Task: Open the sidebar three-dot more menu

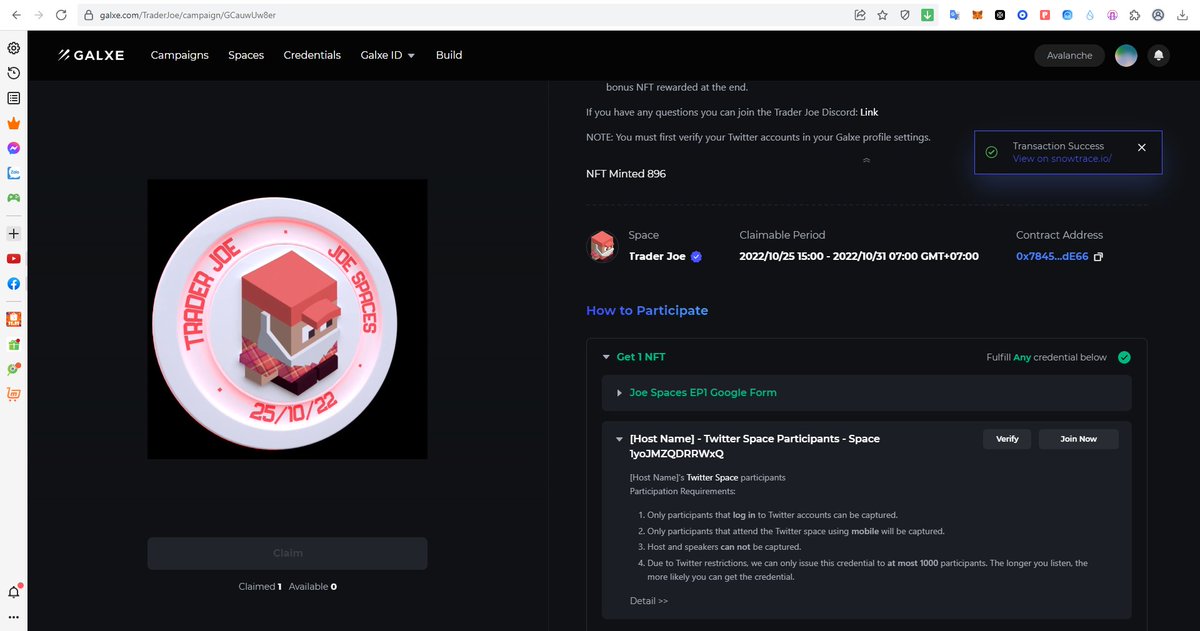Action: coord(14,616)
